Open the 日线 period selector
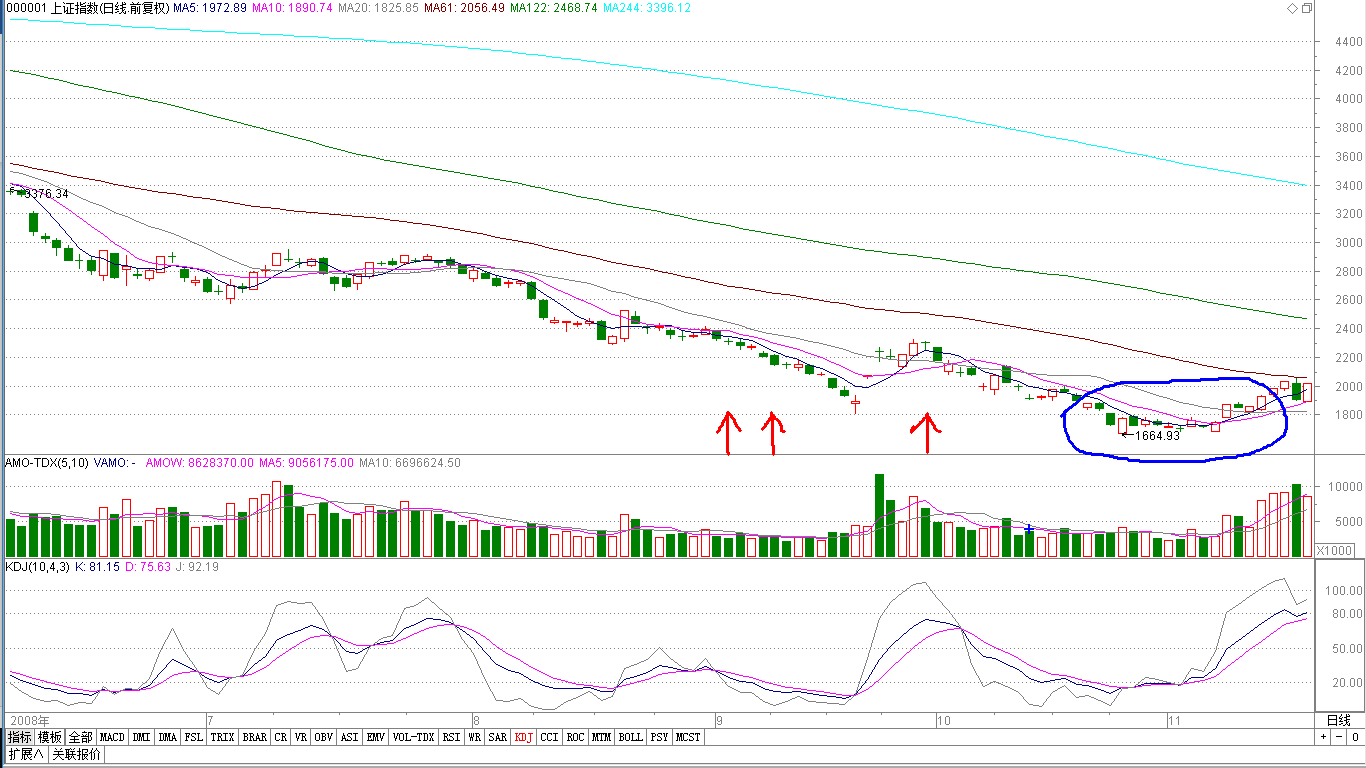 tap(1338, 720)
